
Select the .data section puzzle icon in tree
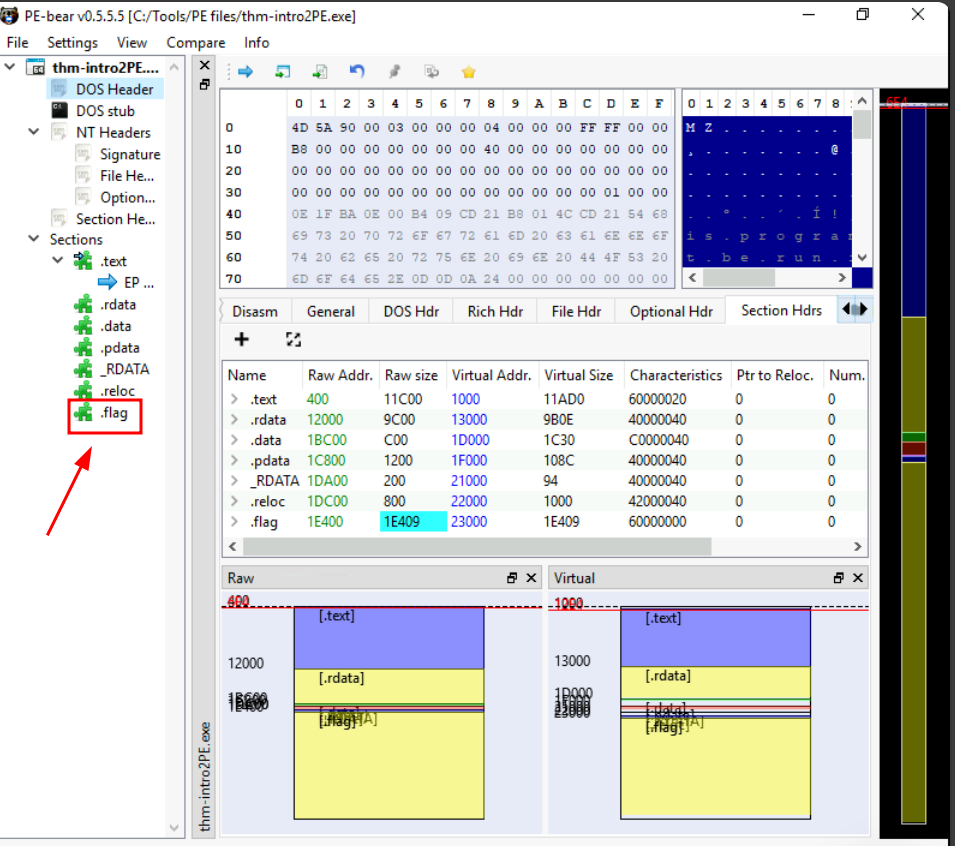tap(83, 326)
